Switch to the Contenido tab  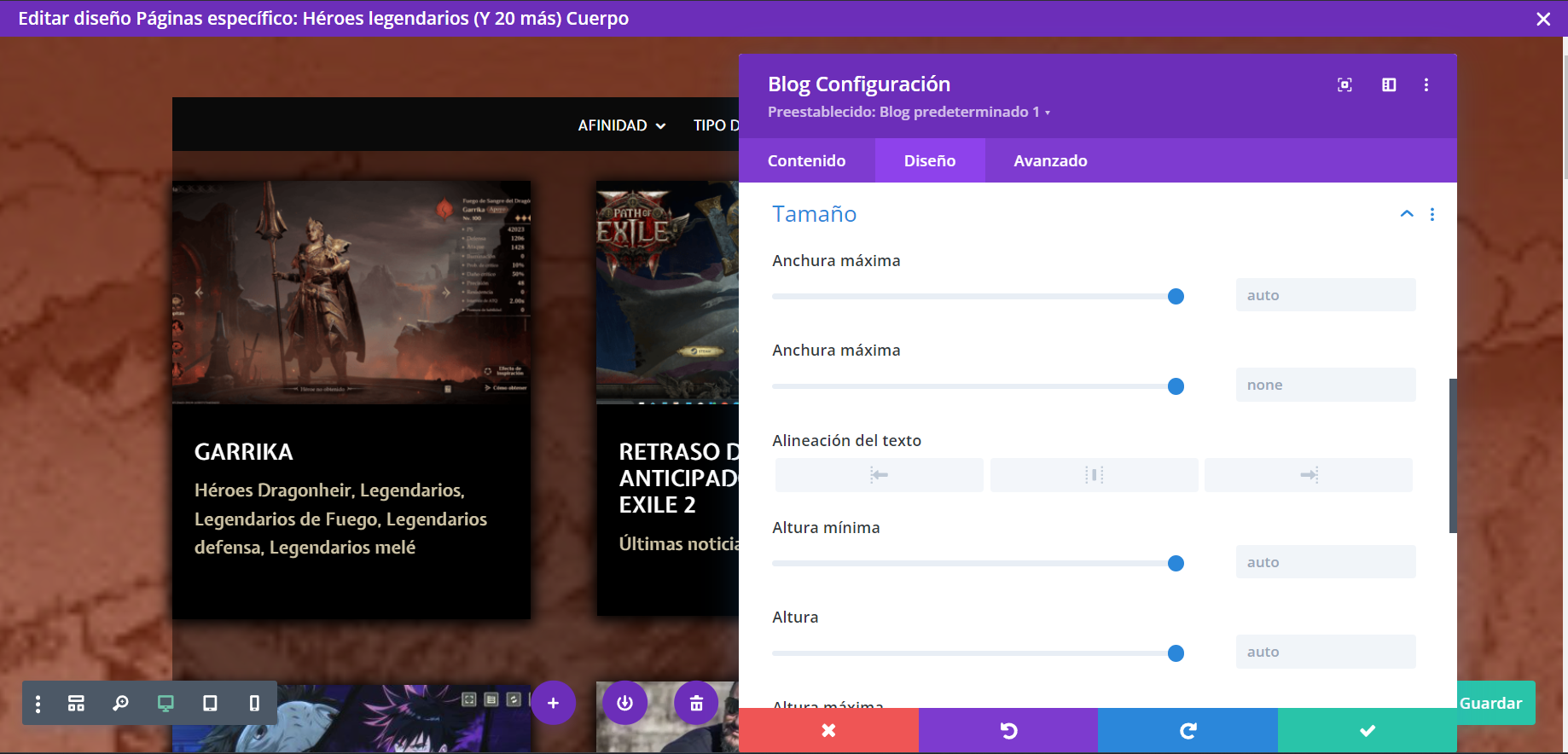point(806,160)
